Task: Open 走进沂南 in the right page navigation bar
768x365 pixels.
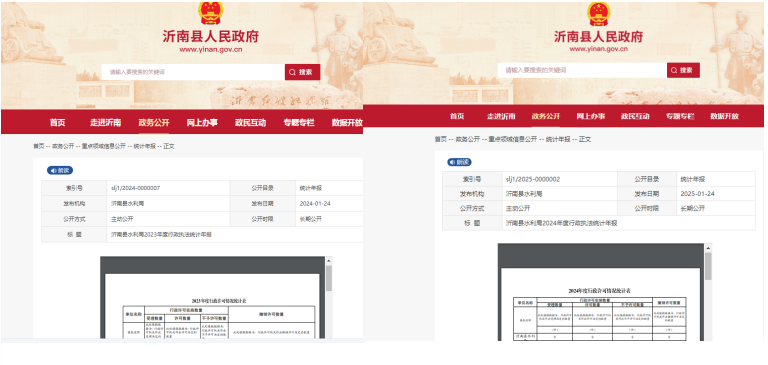Action: (501, 117)
